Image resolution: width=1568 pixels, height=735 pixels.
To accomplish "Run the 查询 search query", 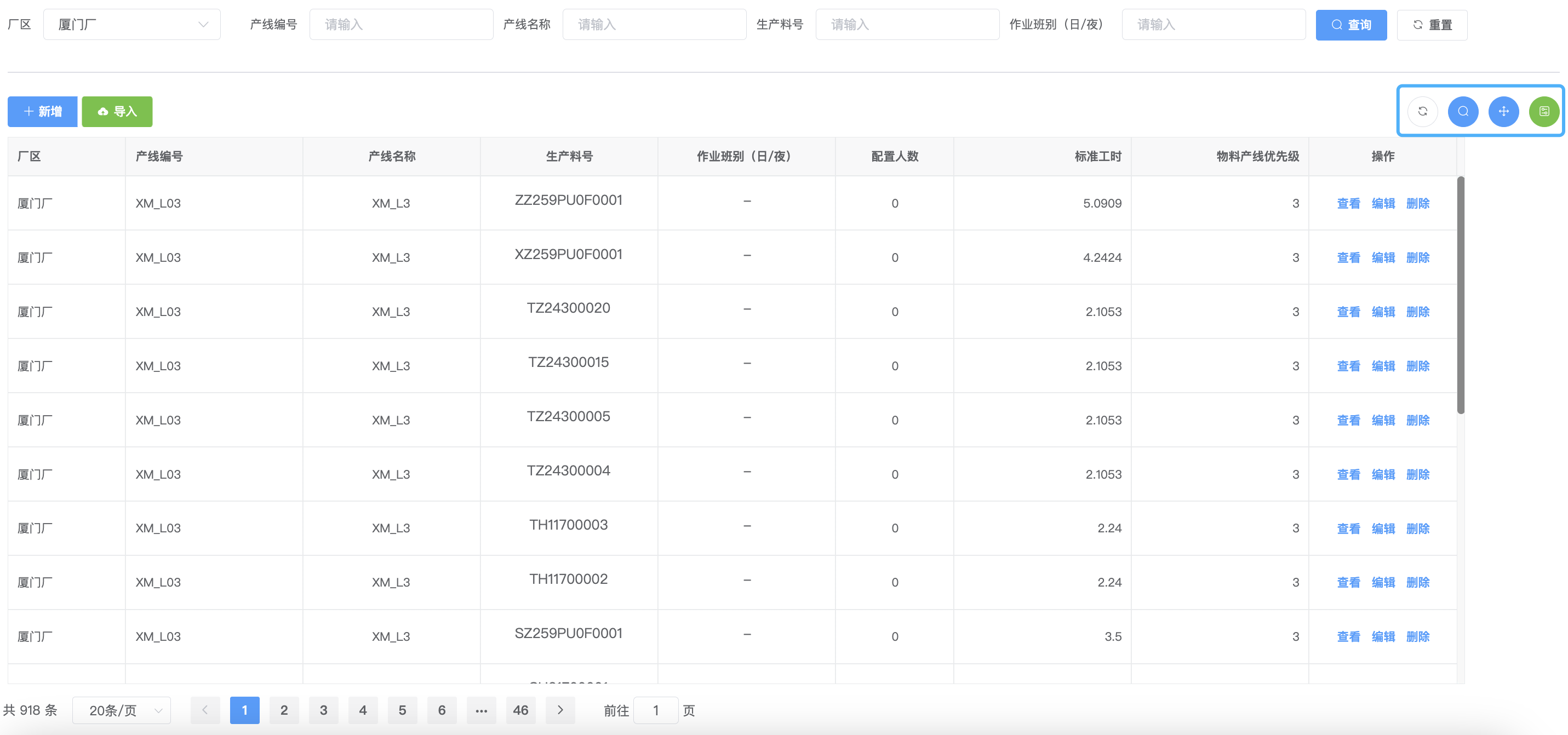I will (1350, 25).
